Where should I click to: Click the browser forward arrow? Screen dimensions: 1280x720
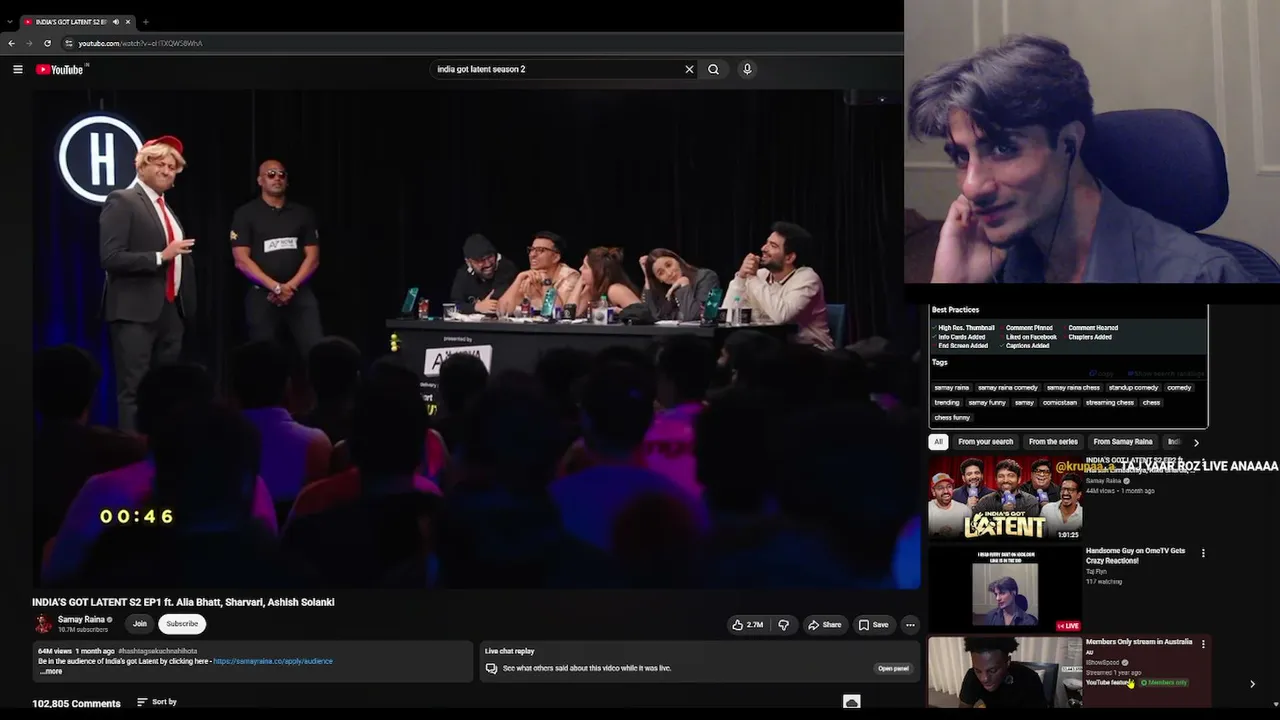tap(29, 43)
